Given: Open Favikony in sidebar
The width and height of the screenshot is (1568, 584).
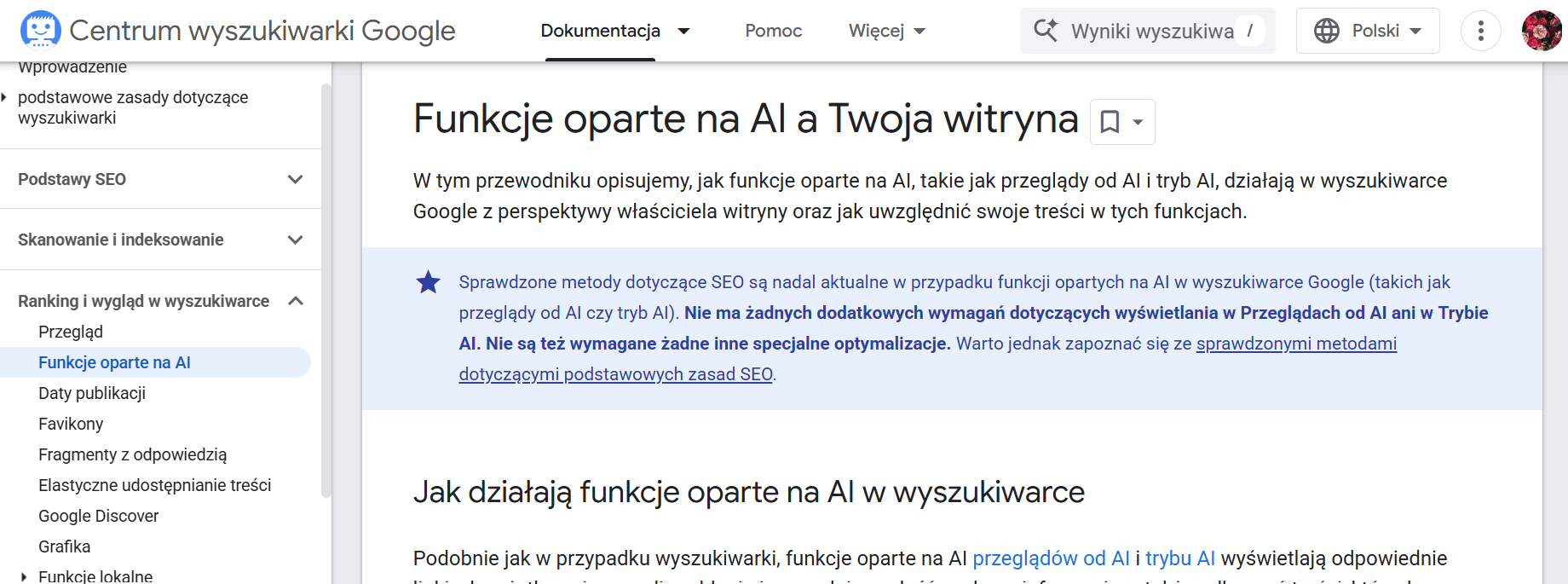Looking at the screenshot, I should [71, 424].
